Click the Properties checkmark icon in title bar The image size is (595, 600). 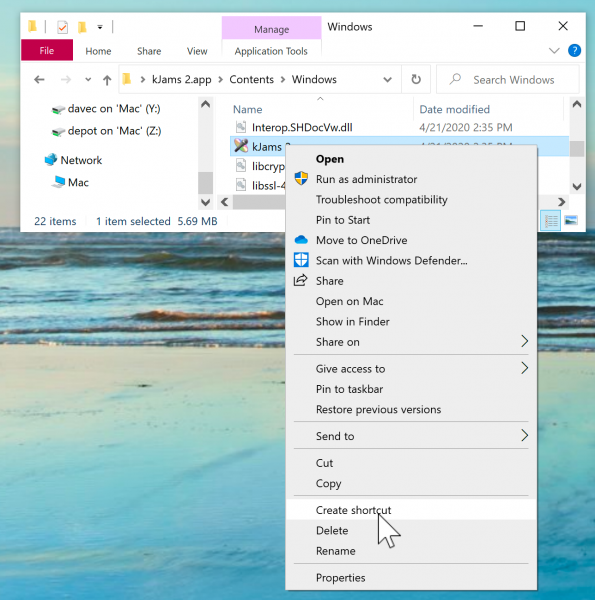coord(62,27)
